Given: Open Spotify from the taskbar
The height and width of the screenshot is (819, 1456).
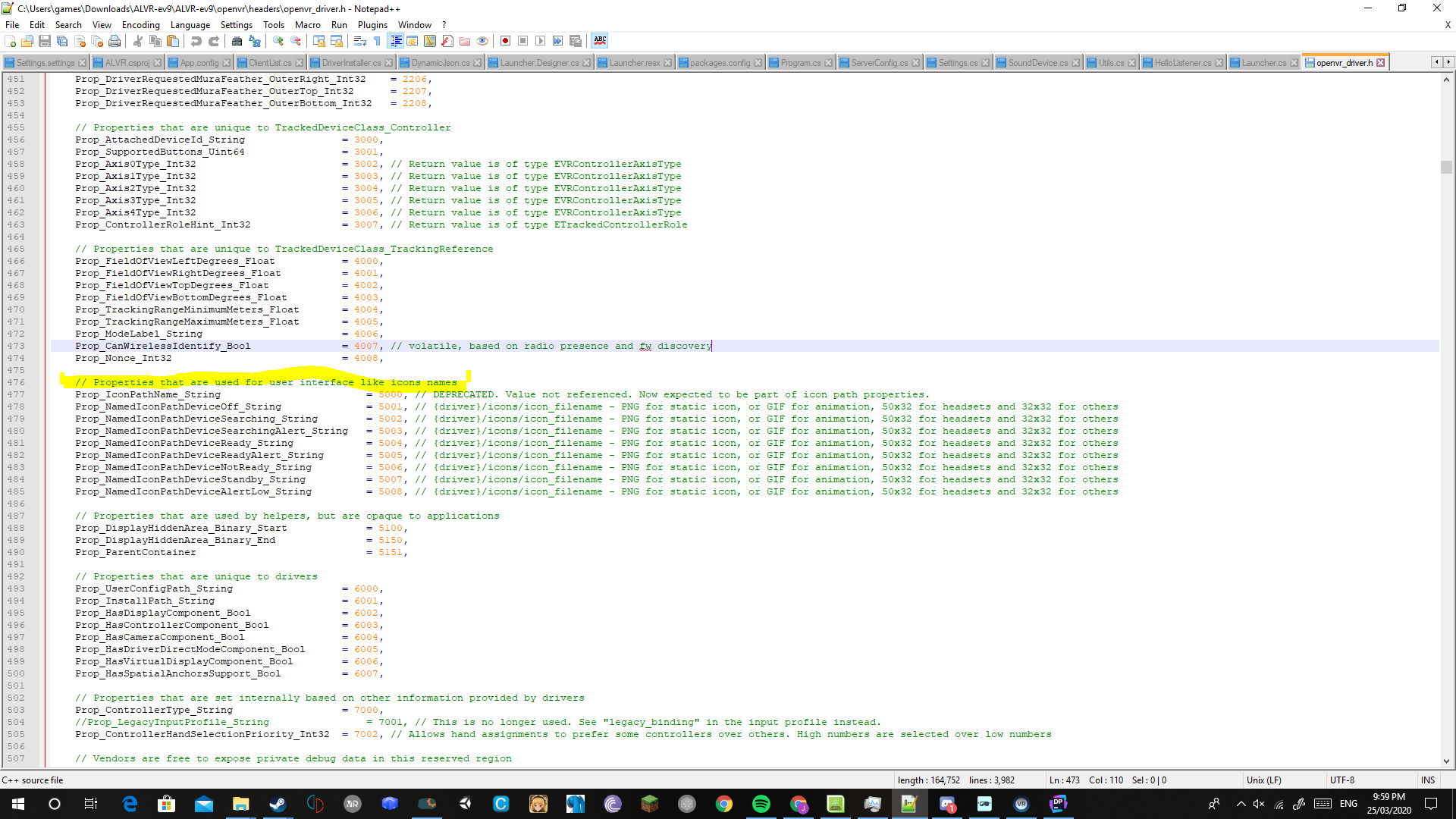Looking at the screenshot, I should tap(761, 804).
